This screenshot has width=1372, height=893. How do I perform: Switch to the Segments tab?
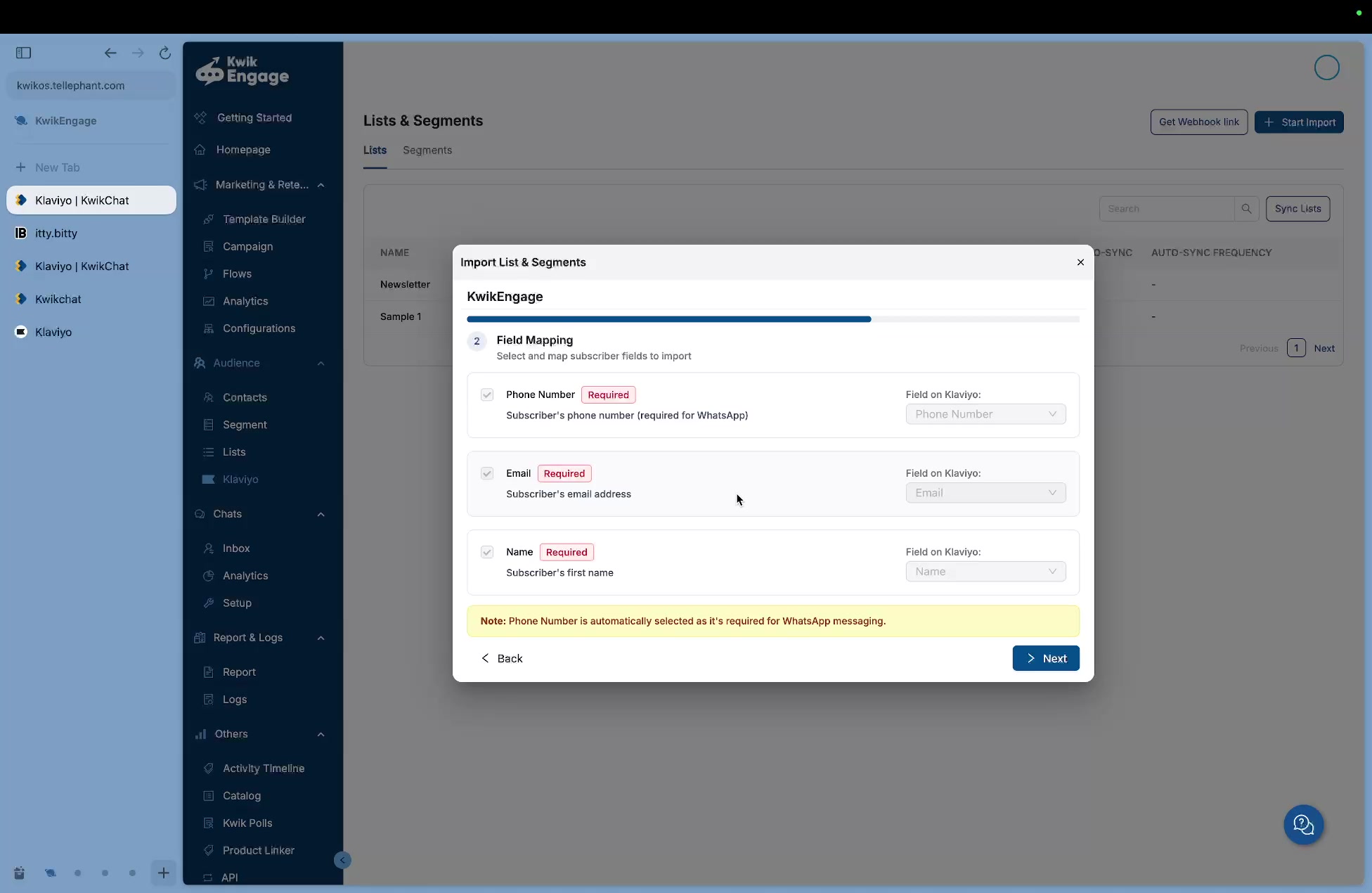coord(427,150)
